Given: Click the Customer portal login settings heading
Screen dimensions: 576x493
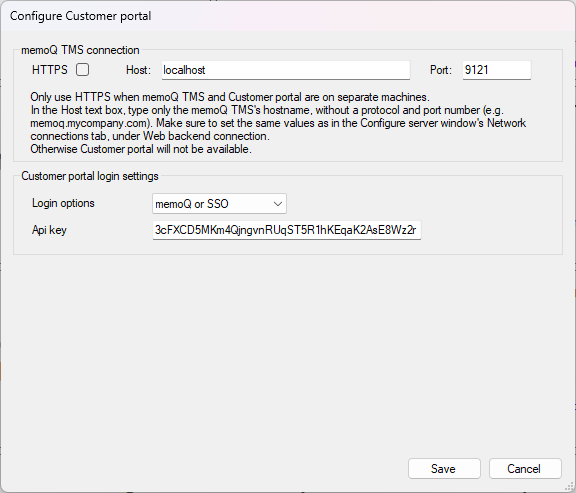Looking at the screenshot, I should pyautogui.click(x=90, y=176).
